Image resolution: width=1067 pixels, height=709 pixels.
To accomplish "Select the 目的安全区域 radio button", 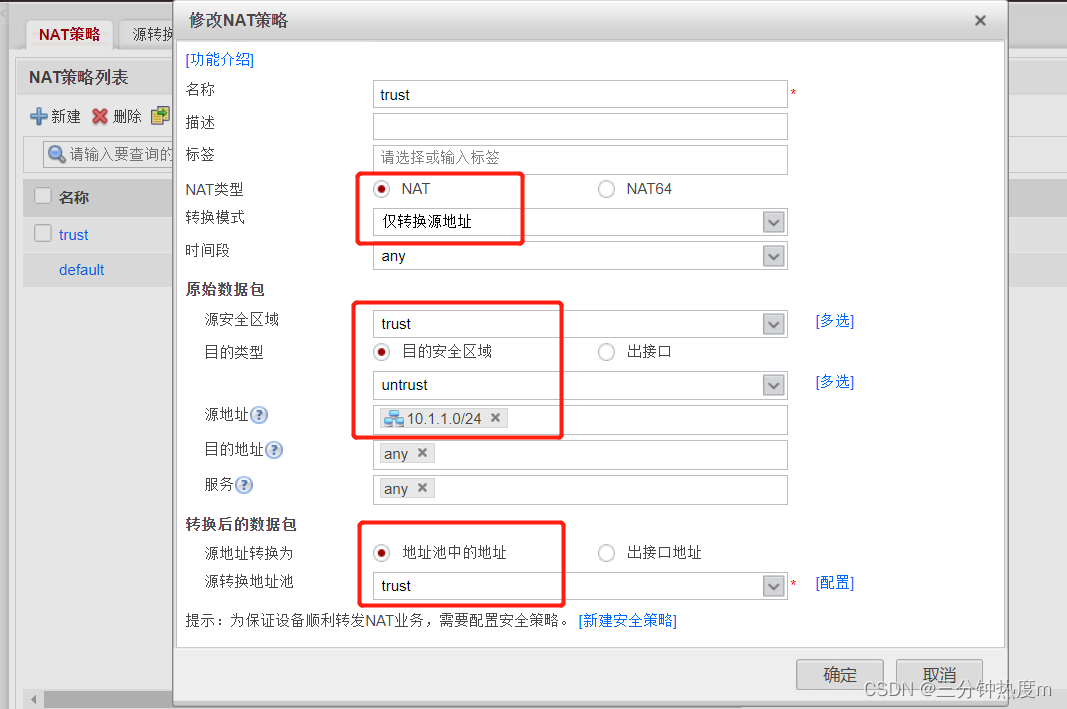I will click(x=382, y=352).
